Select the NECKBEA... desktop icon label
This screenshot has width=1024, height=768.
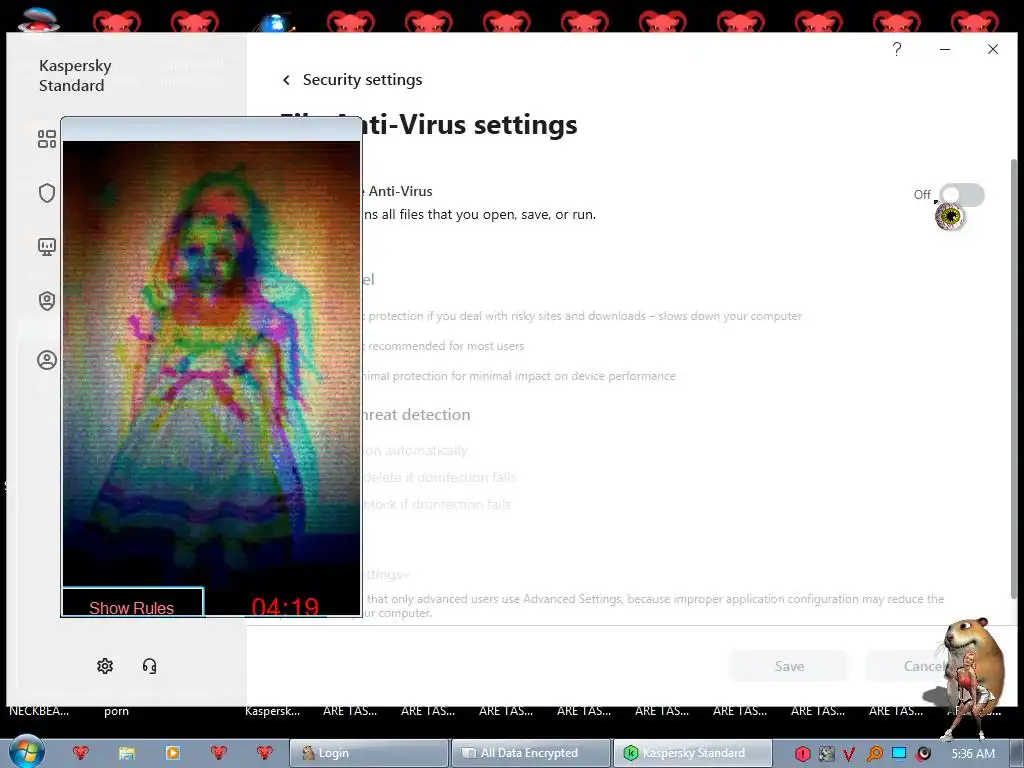point(39,711)
